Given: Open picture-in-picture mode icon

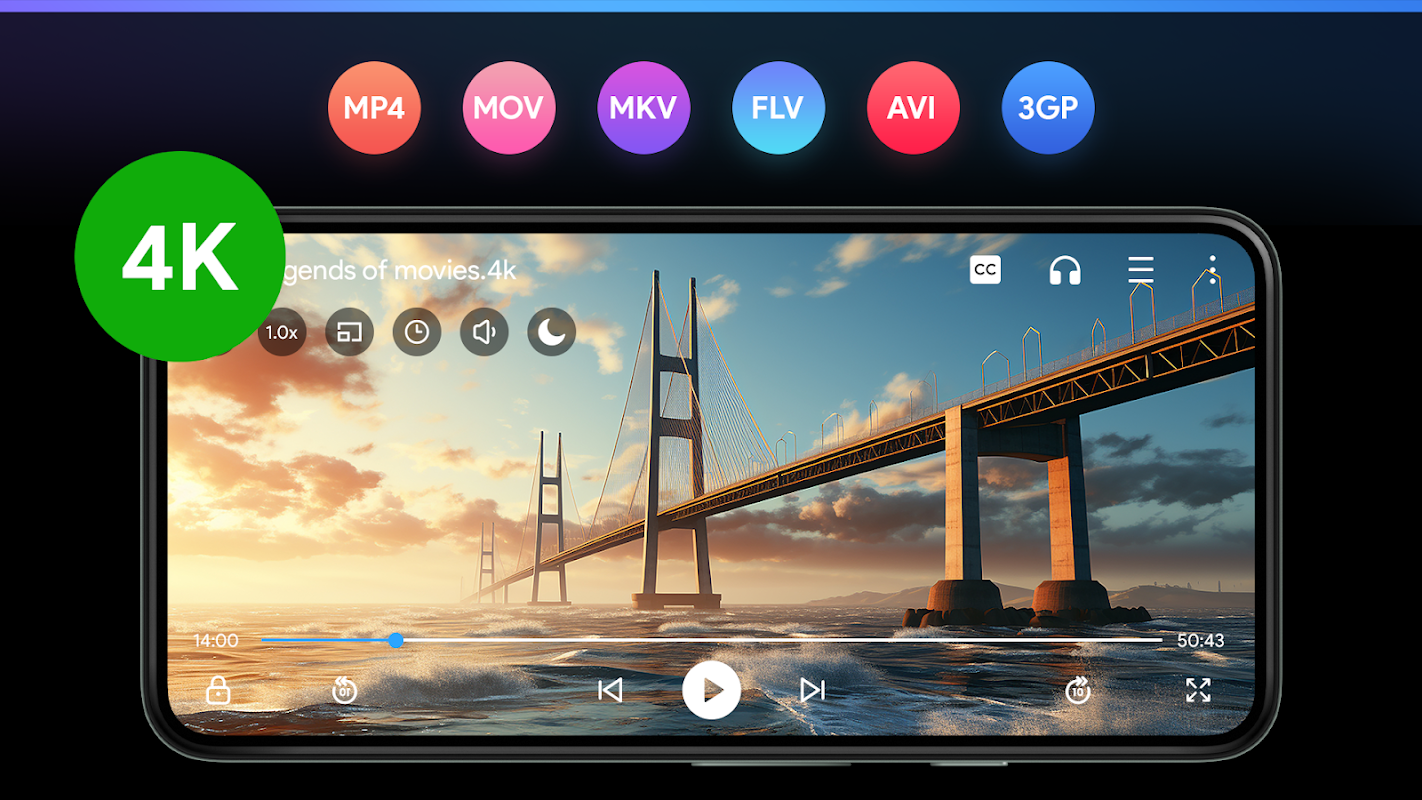Looking at the screenshot, I should click(349, 332).
